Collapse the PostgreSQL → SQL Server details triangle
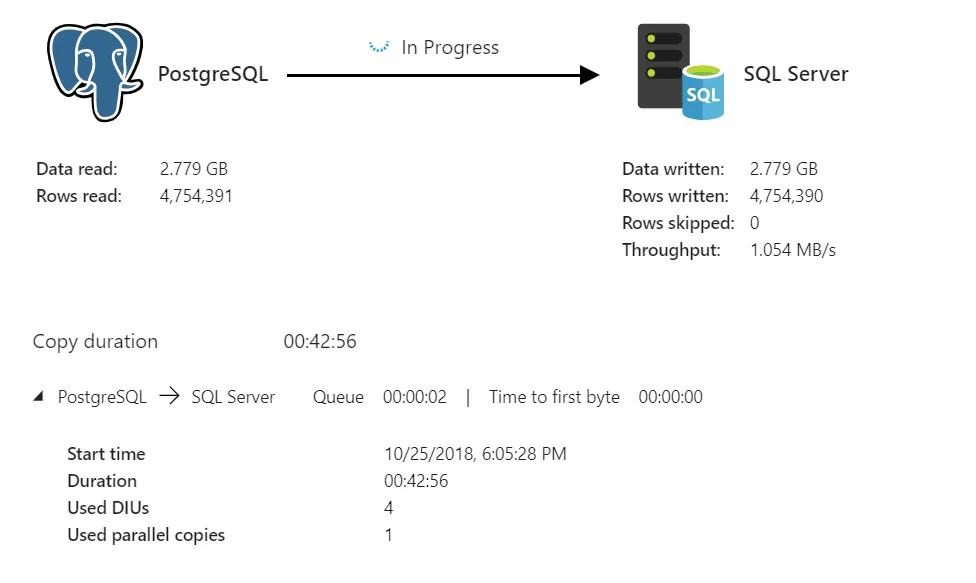The width and height of the screenshot is (976, 583). (x=39, y=397)
